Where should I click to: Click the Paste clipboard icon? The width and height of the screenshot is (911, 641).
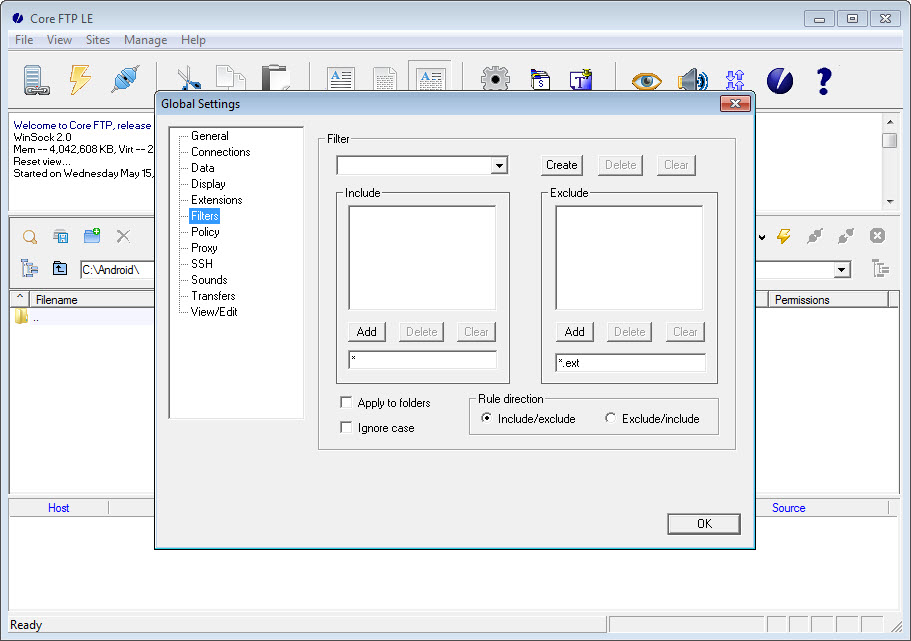[x=275, y=77]
